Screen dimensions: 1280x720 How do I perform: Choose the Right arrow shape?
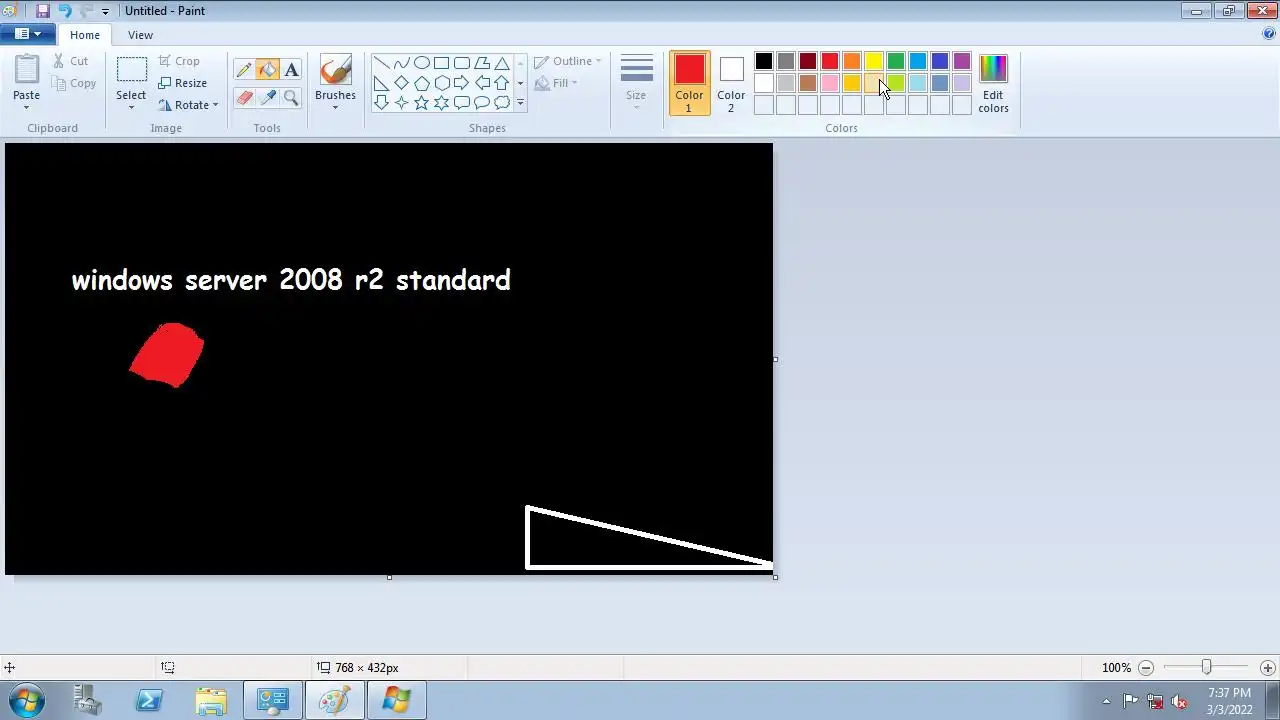pos(461,83)
